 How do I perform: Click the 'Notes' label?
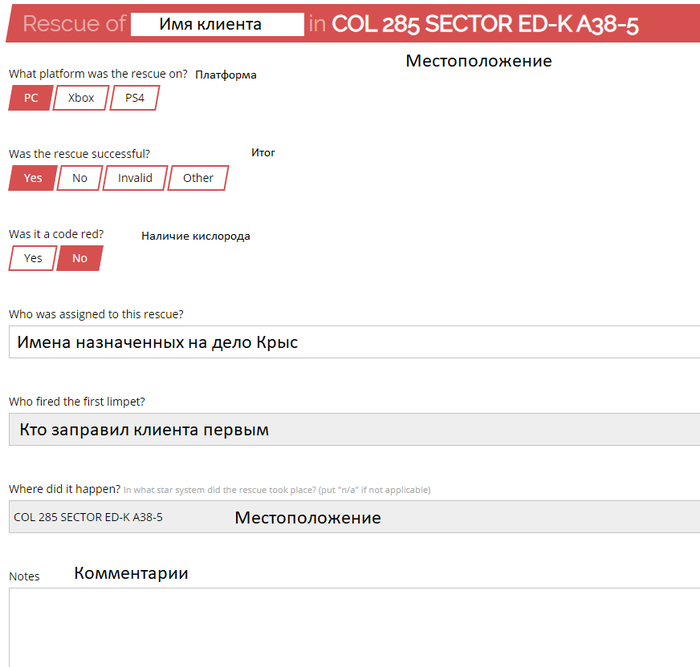(24, 576)
